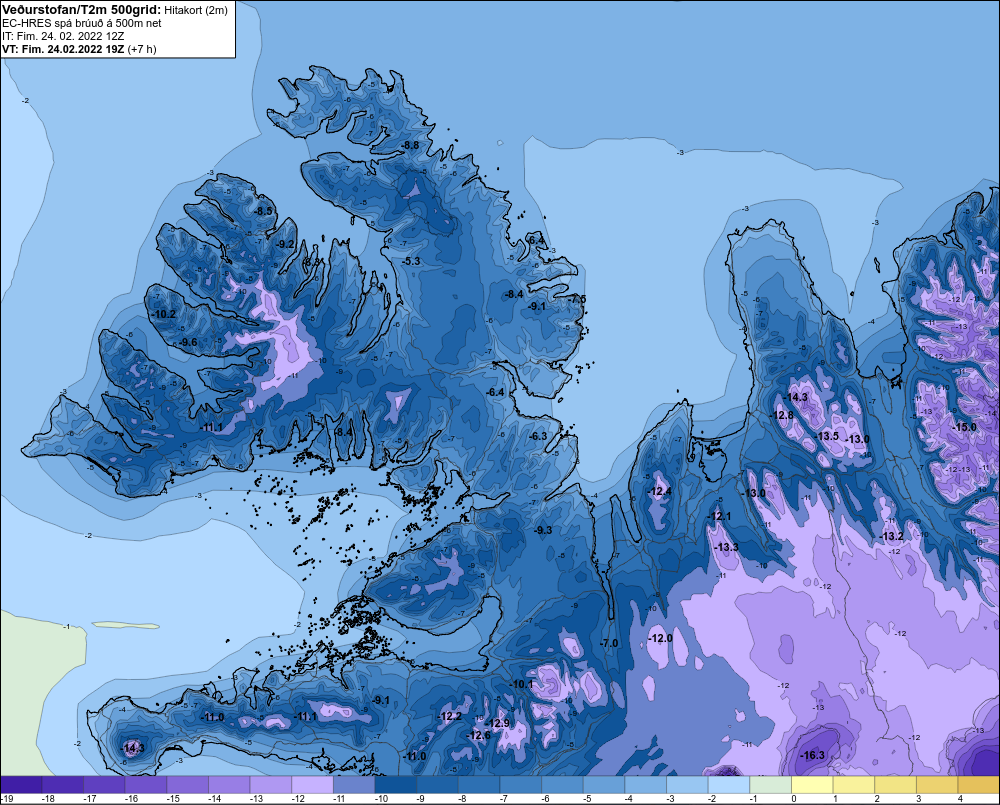Click the legend swatch between -19 and -18

coord(22,785)
